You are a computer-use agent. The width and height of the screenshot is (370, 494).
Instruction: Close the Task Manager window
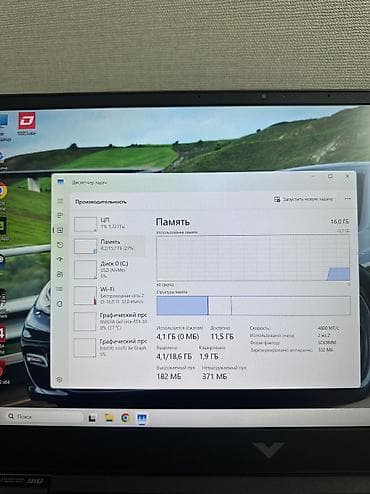pyautogui.click(x=347, y=176)
